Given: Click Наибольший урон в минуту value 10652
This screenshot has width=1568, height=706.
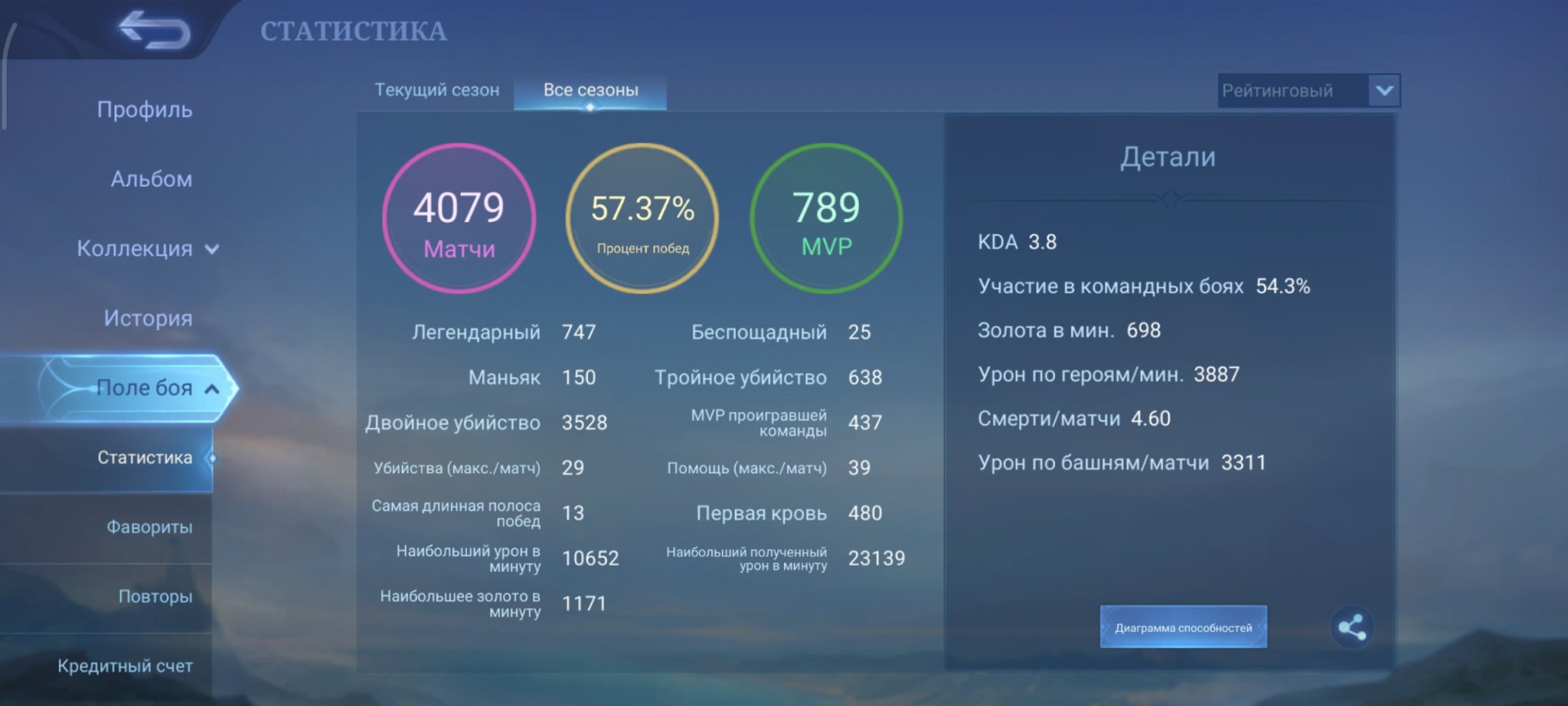Looking at the screenshot, I should 590,558.
